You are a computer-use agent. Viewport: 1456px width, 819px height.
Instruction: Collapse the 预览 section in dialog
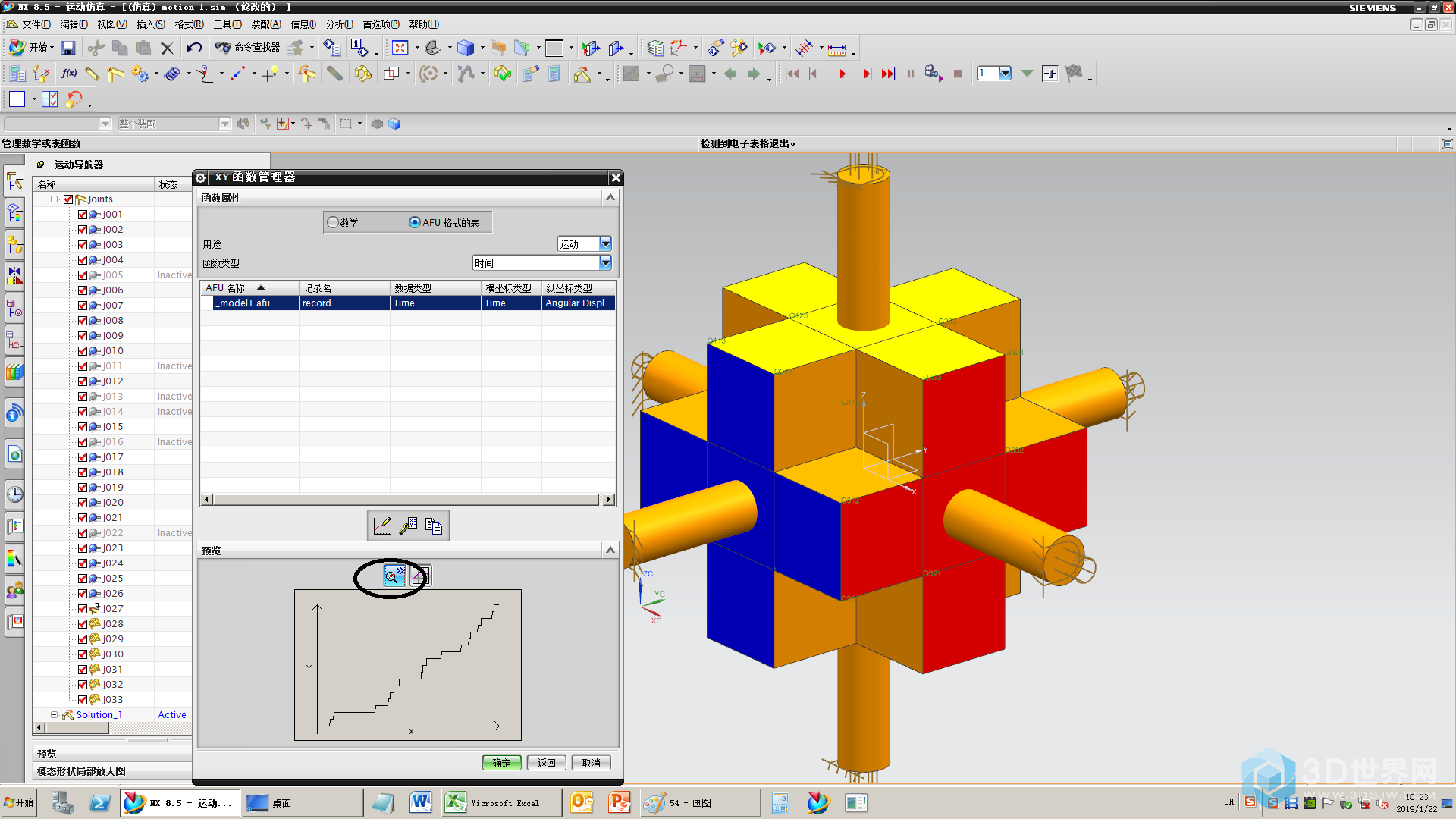[610, 550]
